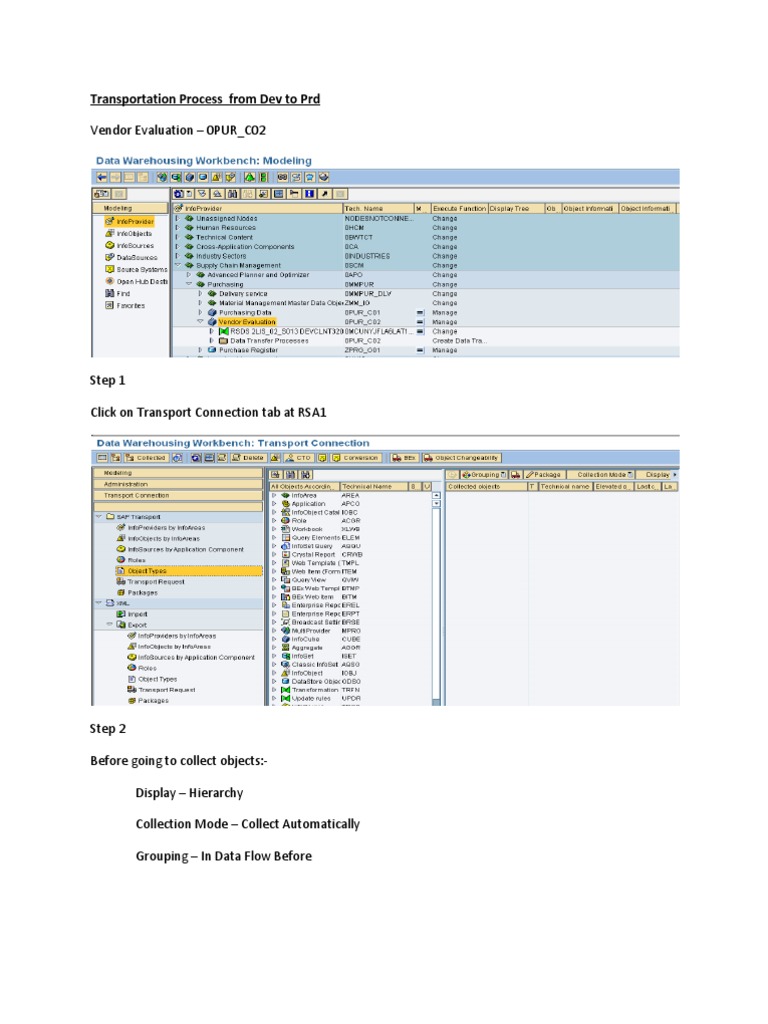Click Create Data Tra... on the Data Transfer Processes row
Viewport: 768px width, 1024px height.
[459, 341]
